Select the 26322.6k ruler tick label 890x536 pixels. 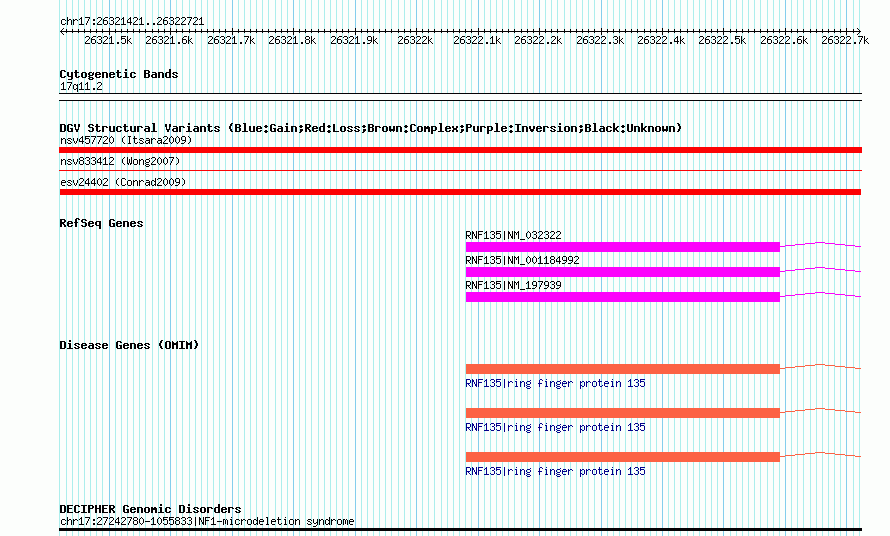pyautogui.click(x=784, y=40)
